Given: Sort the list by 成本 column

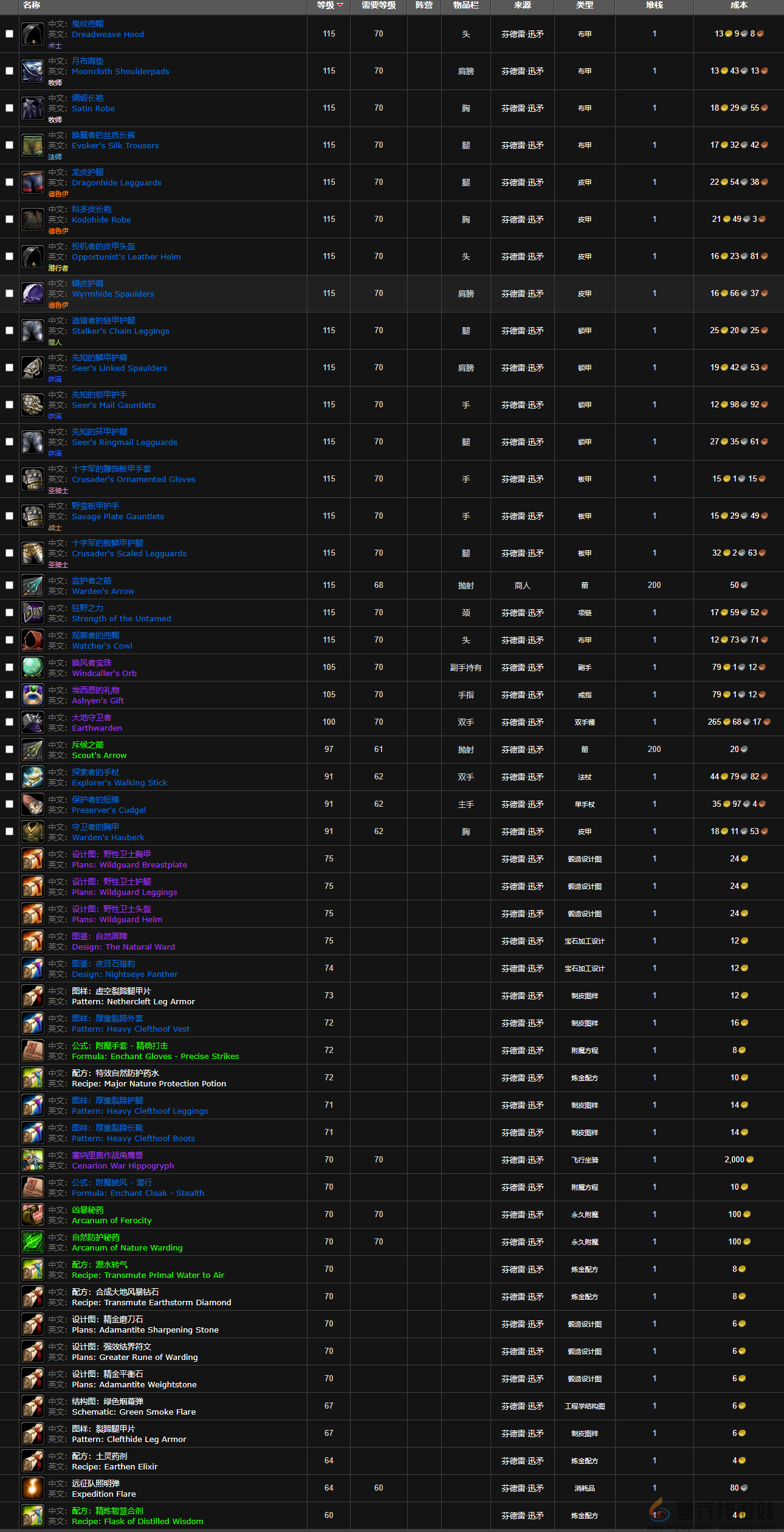Looking at the screenshot, I should [x=738, y=5].
